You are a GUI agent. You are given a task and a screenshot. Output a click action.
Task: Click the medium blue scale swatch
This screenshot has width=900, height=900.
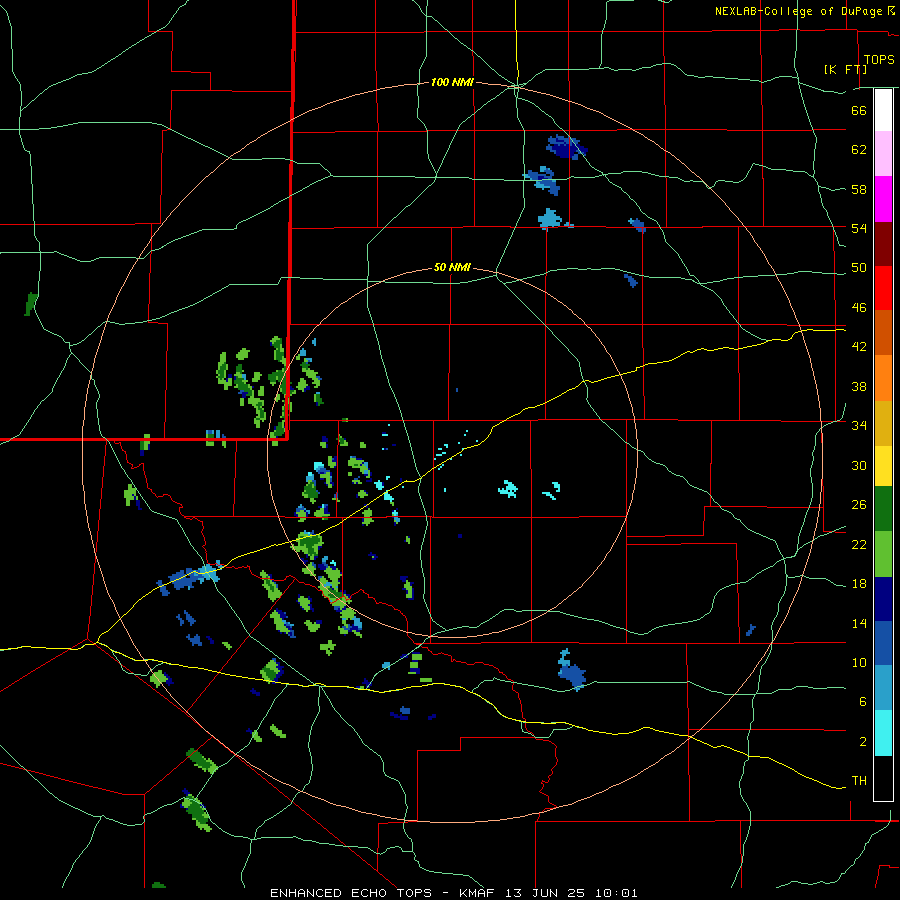pos(883,643)
